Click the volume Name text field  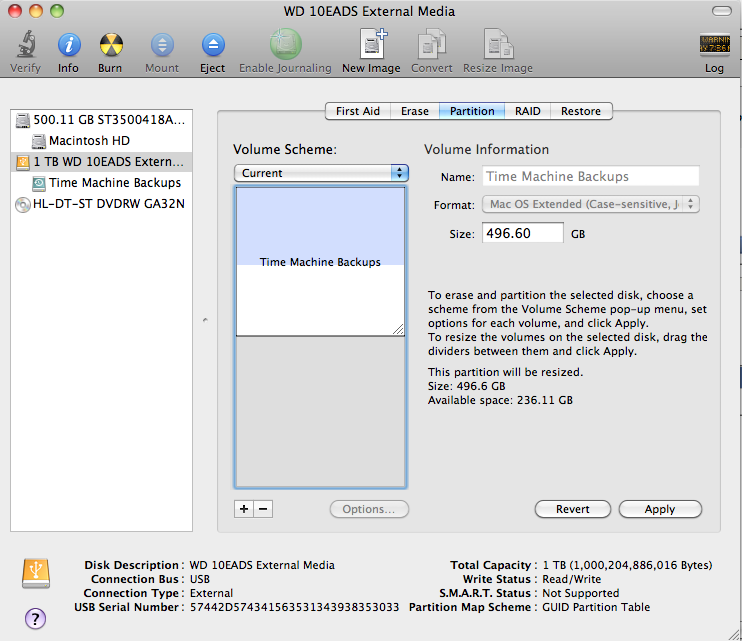591,176
